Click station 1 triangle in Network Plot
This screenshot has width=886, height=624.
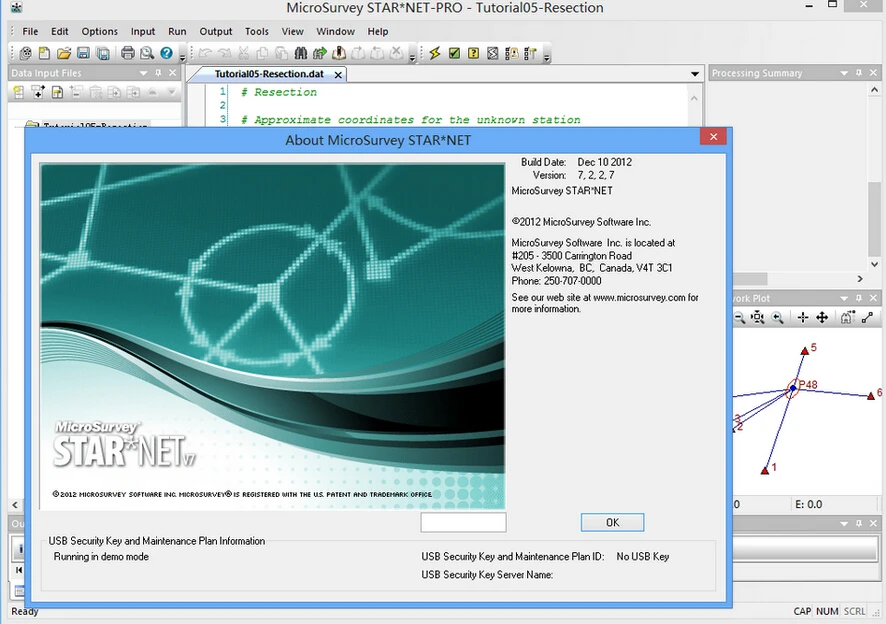[x=765, y=470]
